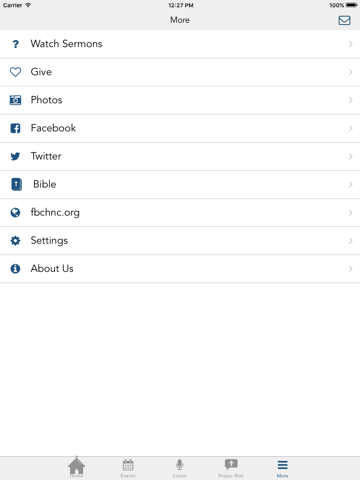
Task: Click the Settings gear icon
Action: [x=15, y=240]
